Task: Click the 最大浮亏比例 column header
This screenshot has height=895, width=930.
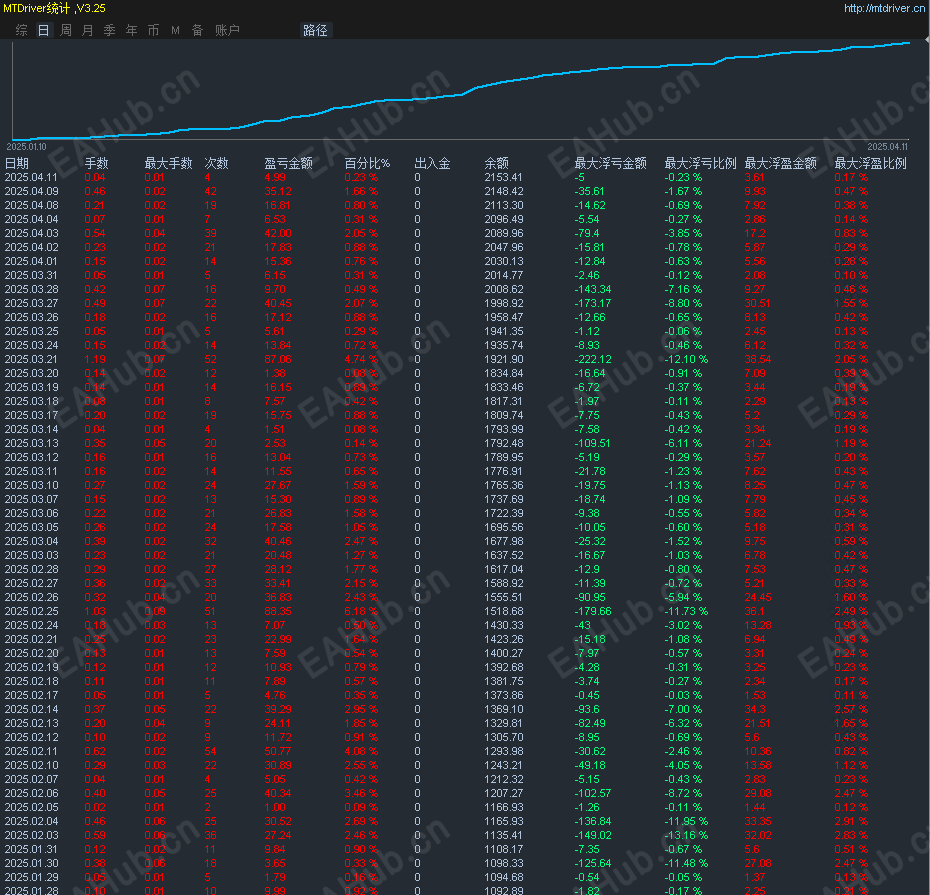Action: [x=700, y=163]
